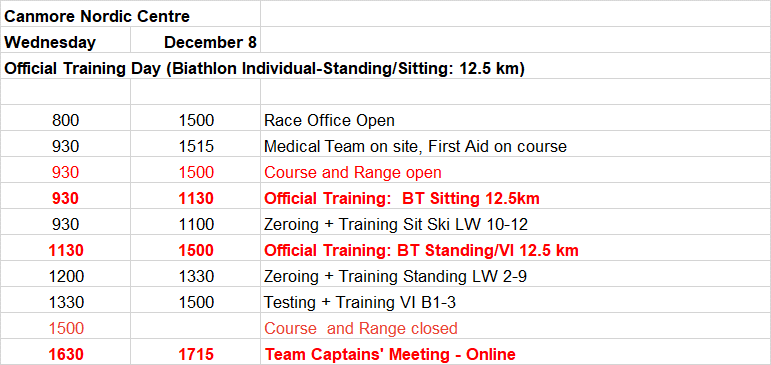The image size is (771, 365).
Task: Select the 1715 end time cell
Action: pyautogui.click(x=195, y=354)
